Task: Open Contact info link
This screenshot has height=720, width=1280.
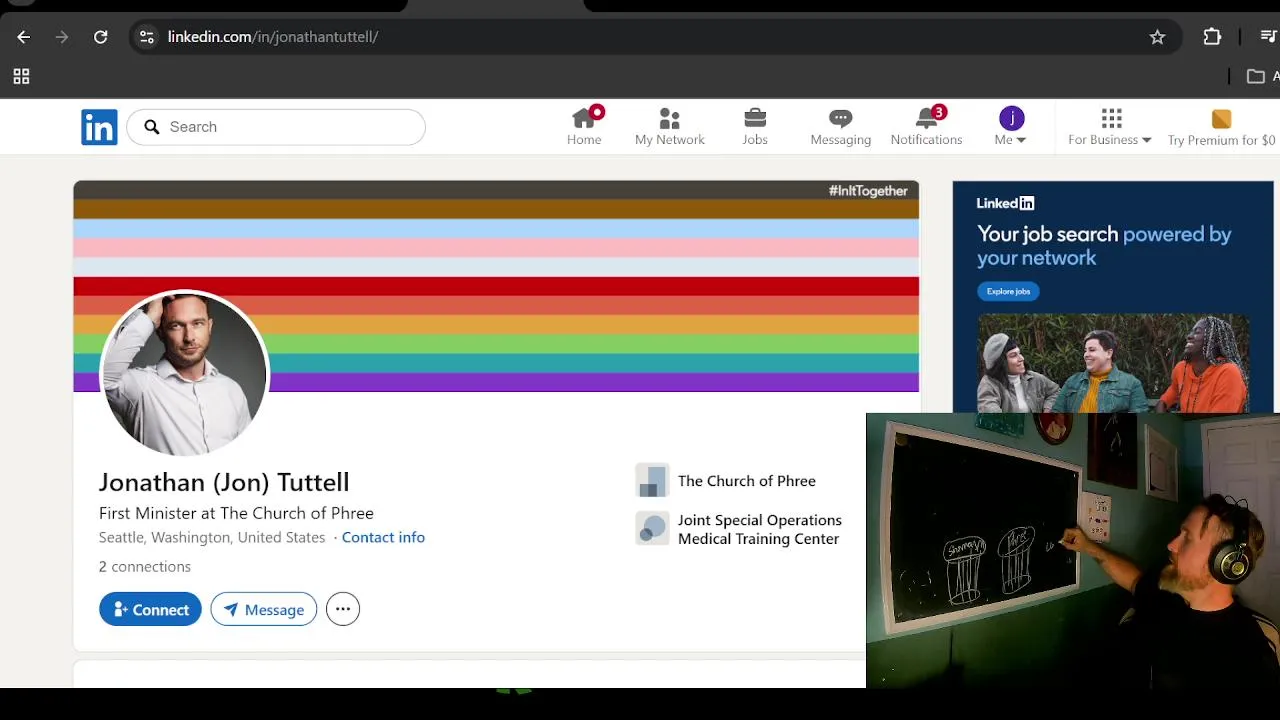Action: point(383,538)
